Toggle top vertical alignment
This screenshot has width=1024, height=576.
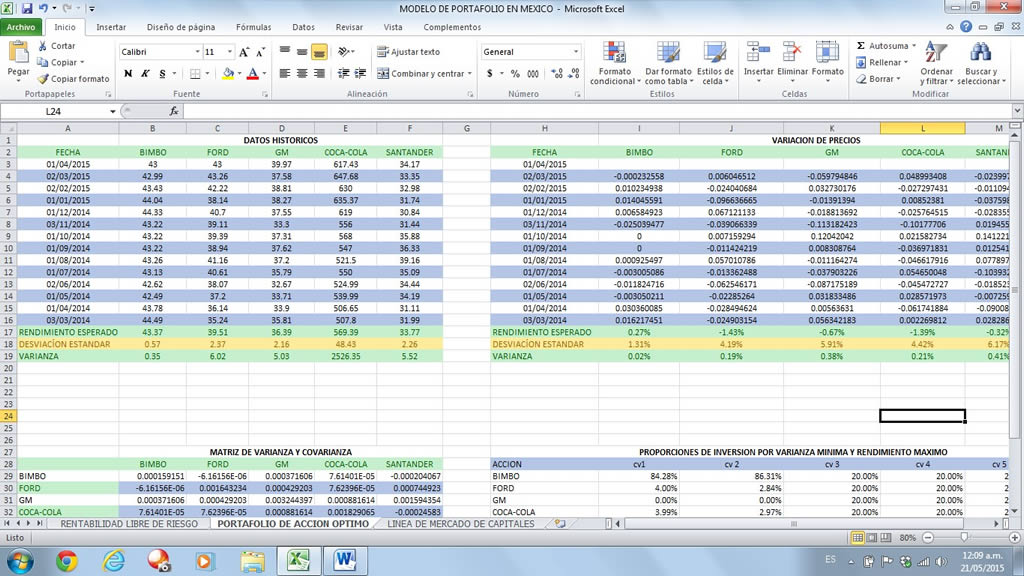285,52
